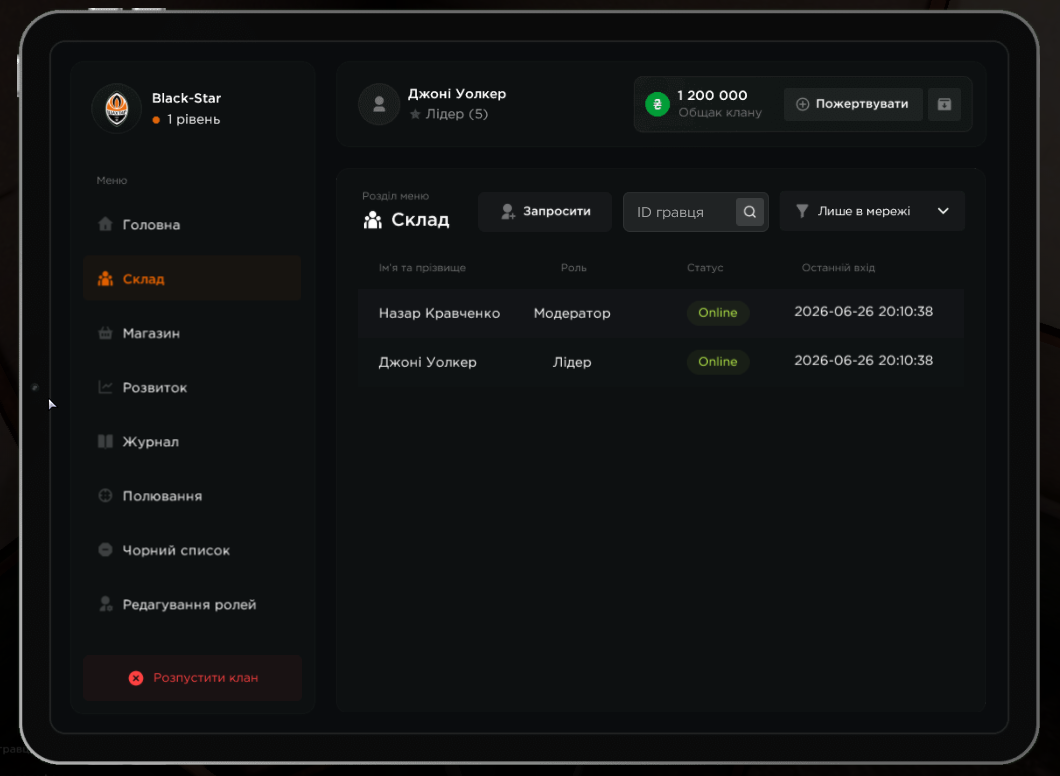The height and width of the screenshot is (776, 1060).
Task: Click the search magnifier icon
Action: (x=750, y=212)
